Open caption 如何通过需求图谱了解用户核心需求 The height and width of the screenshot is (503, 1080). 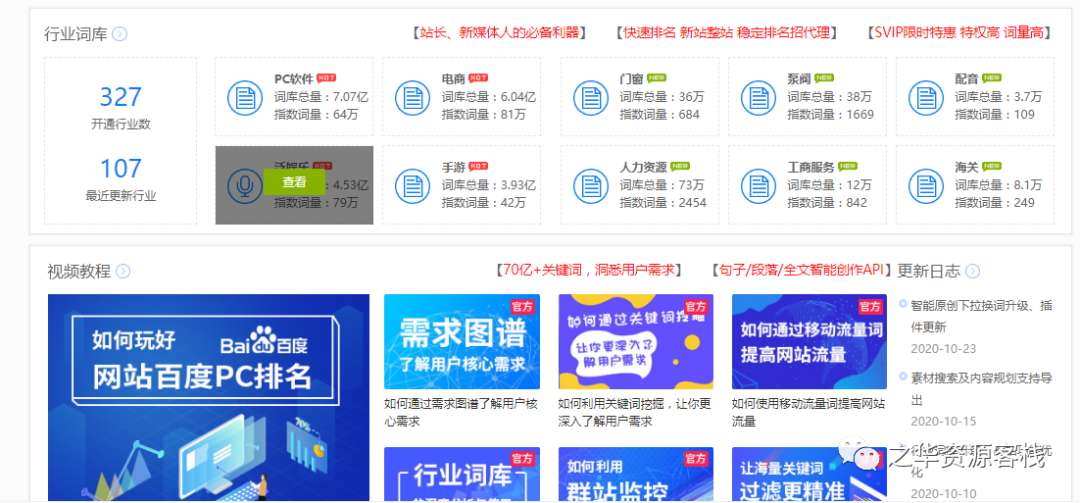(x=461, y=412)
